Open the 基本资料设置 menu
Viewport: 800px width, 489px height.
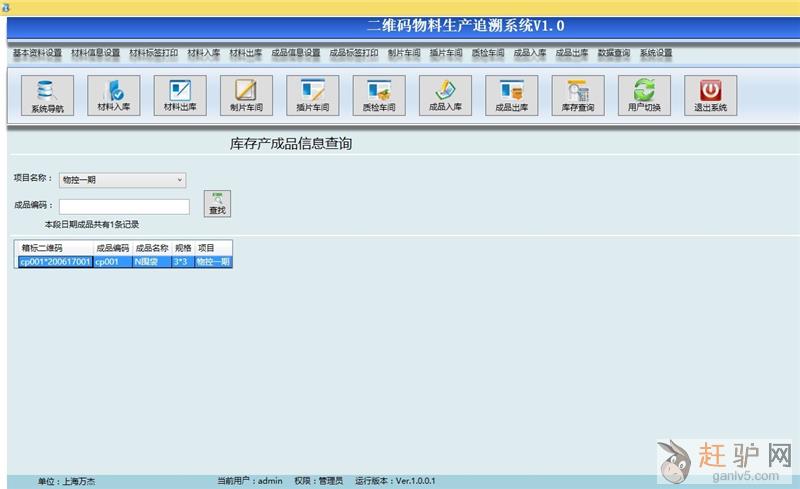(x=37, y=53)
